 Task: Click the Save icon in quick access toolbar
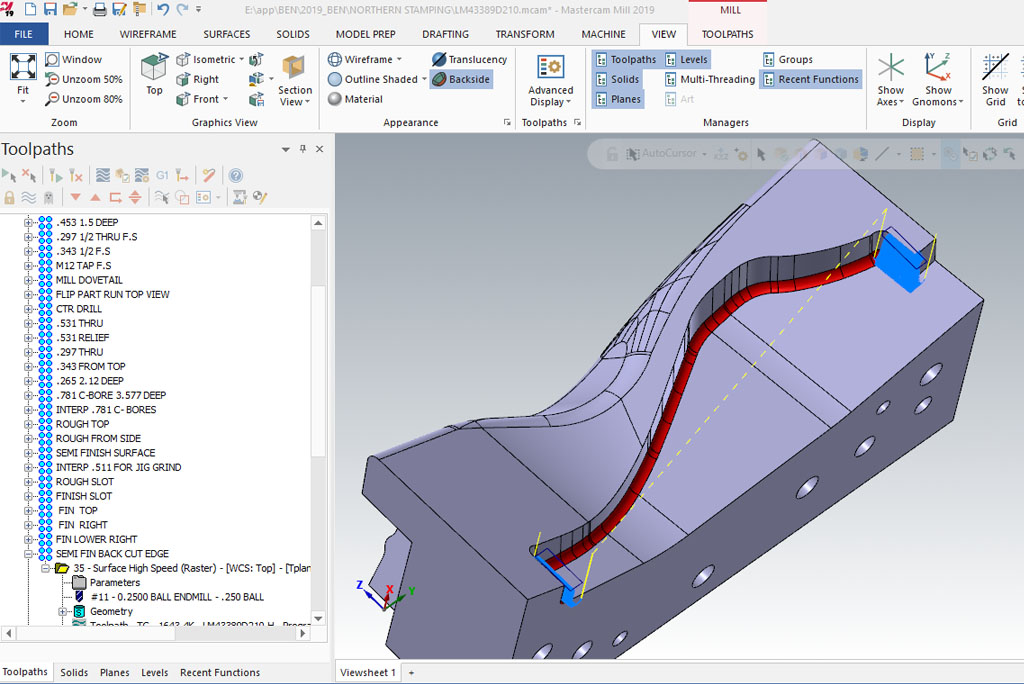pos(49,9)
